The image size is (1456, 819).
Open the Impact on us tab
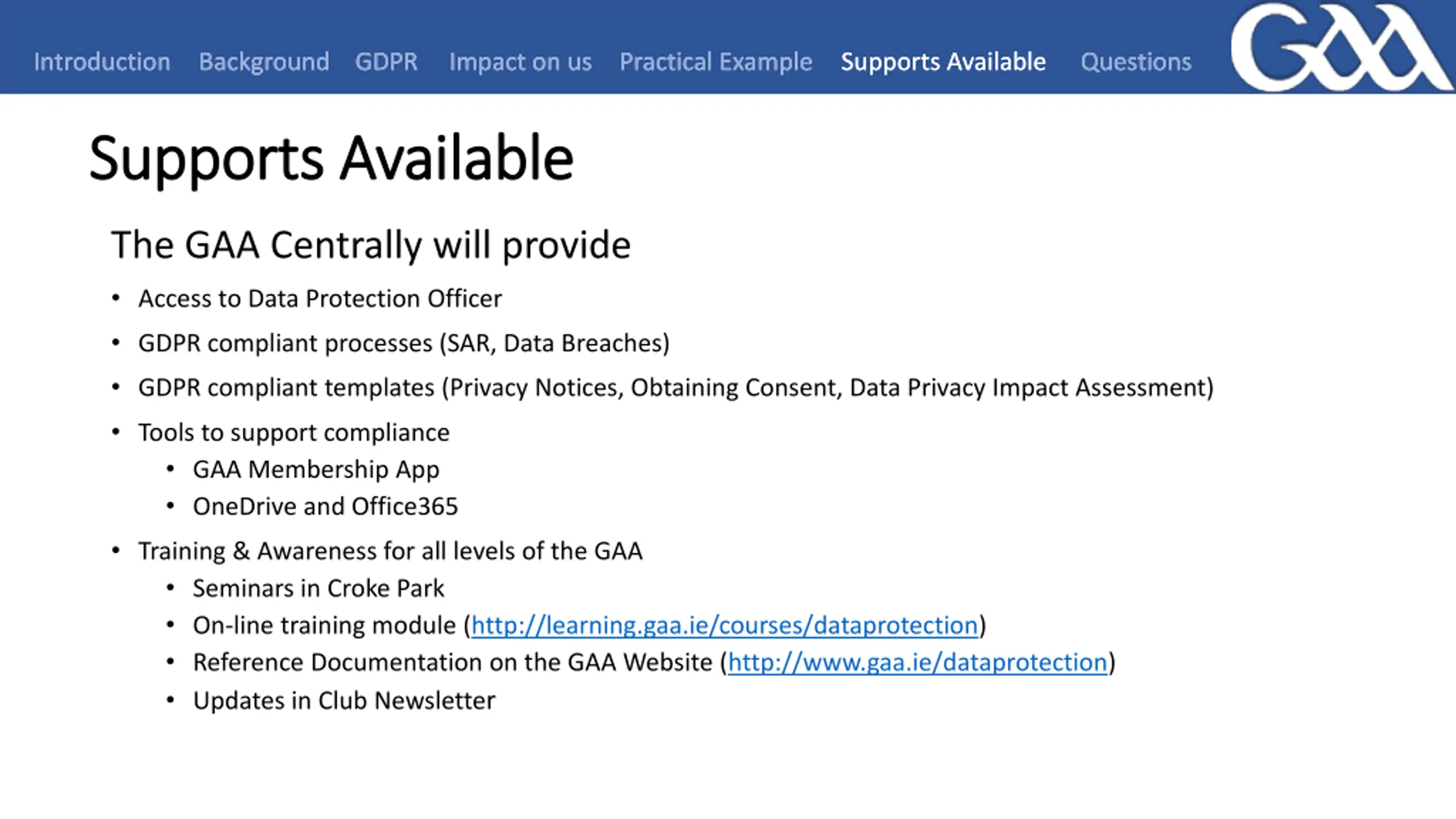[x=520, y=62]
